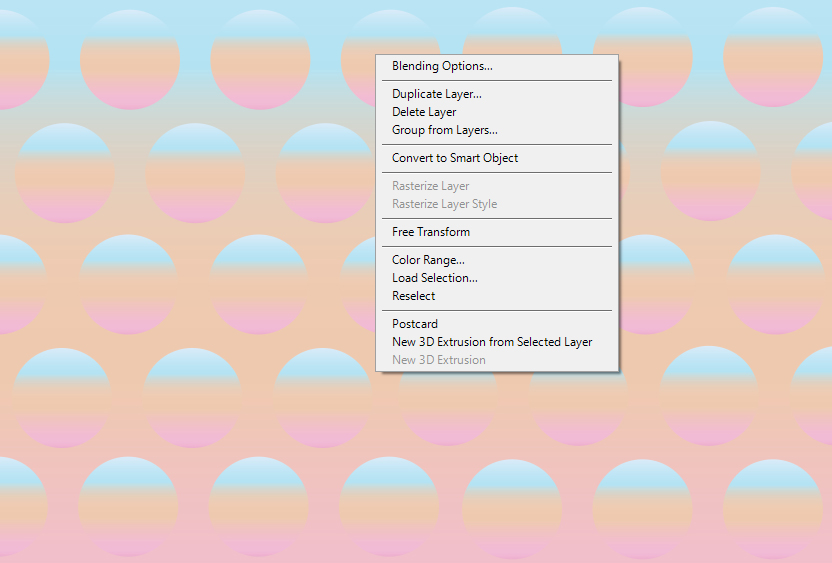The image size is (832, 563).
Task: Convert layer to Smart Object
Action: 497,158
